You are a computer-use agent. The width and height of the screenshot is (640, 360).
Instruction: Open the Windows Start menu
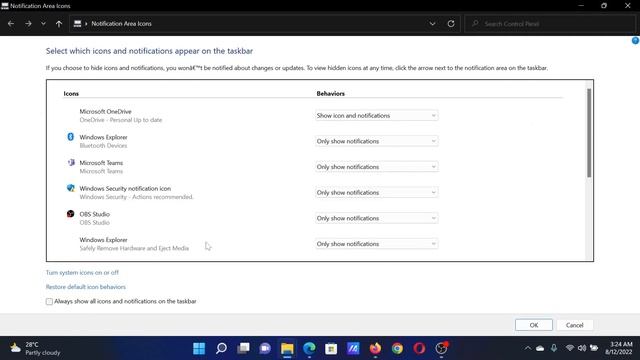tap(199, 348)
